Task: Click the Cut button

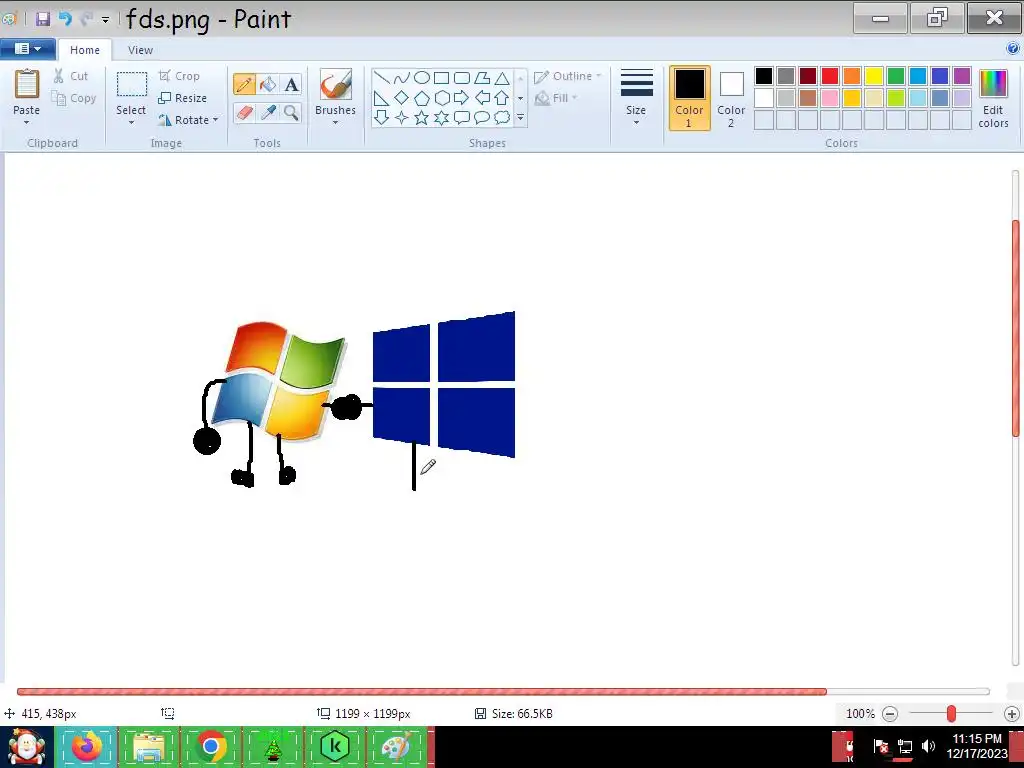Action: tap(71, 76)
